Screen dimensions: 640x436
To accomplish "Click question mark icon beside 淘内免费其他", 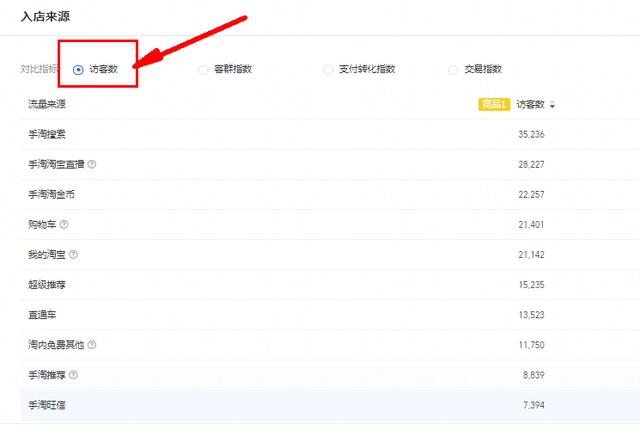I will [92, 345].
